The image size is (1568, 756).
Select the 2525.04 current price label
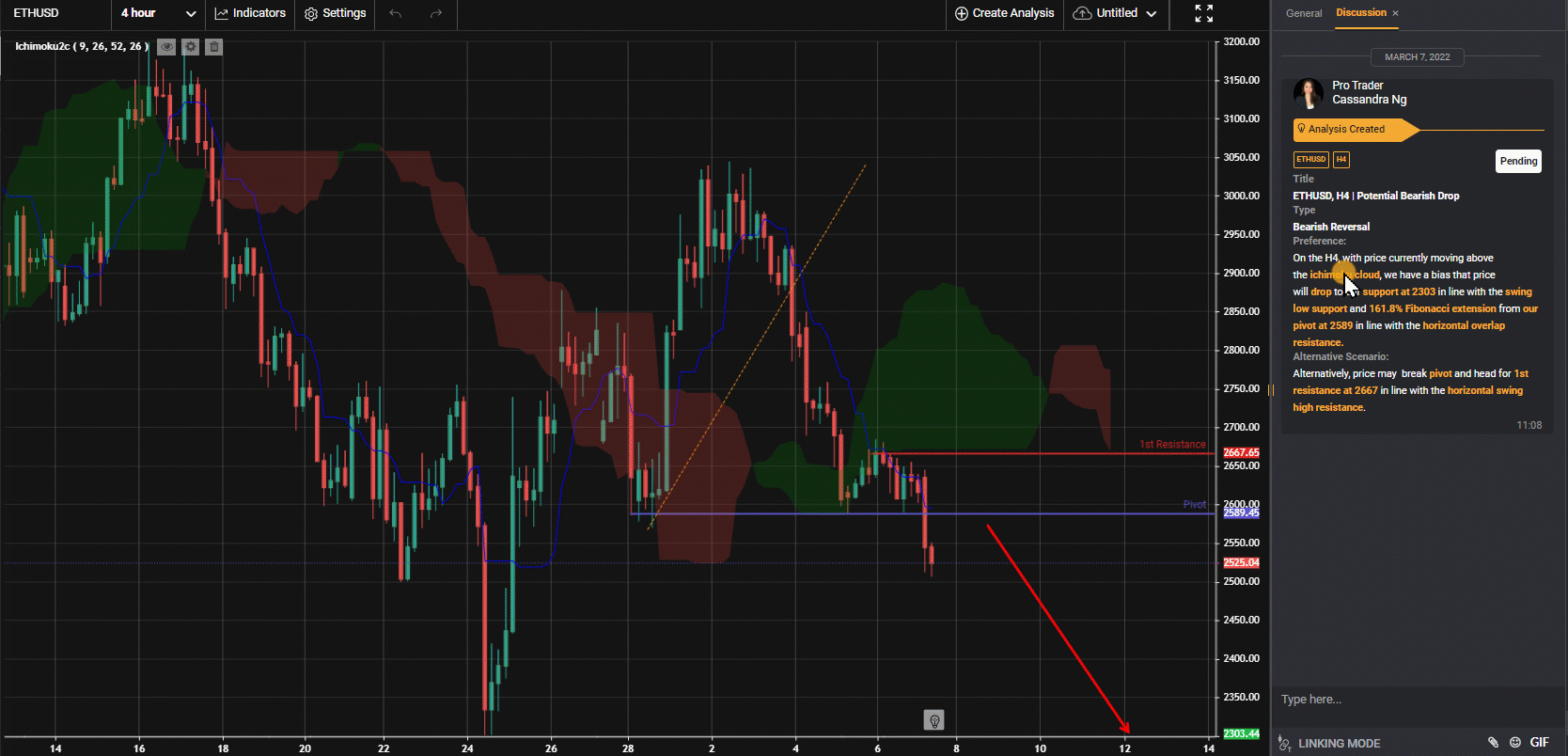pyautogui.click(x=1241, y=563)
